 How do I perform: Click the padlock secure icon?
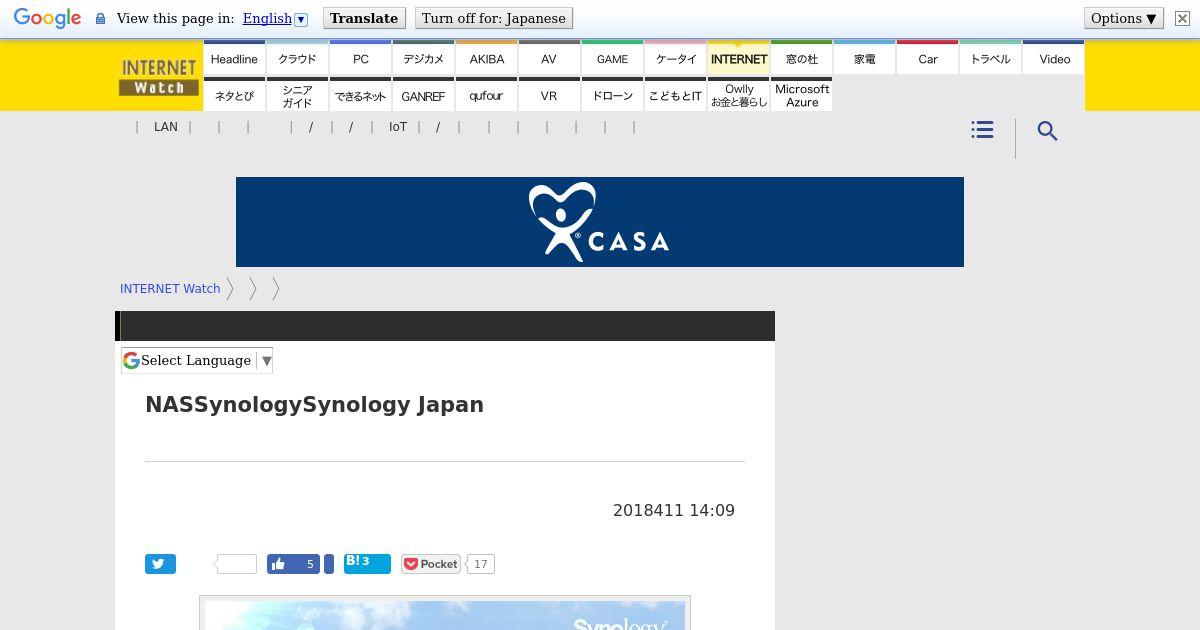tap(100, 19)
